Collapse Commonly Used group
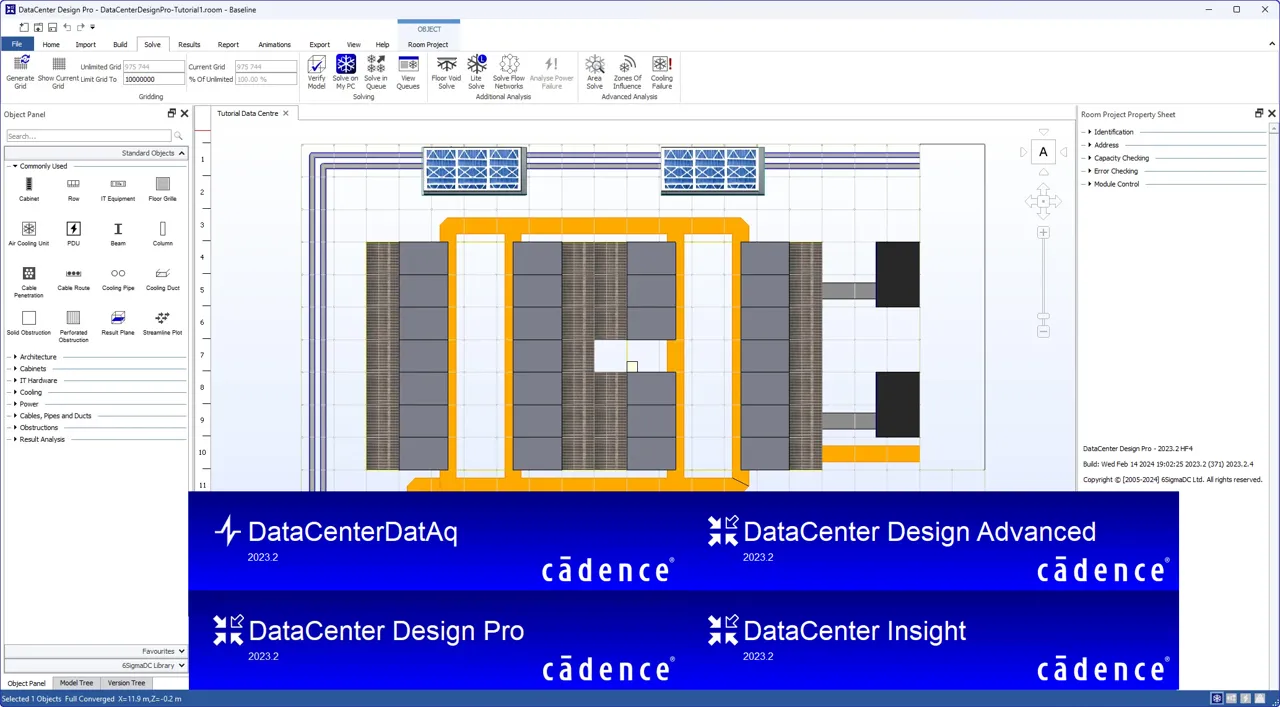Image resolution: width=1280 pixels, height=707 pixels. pyautogui.click(x=14, y=166)
